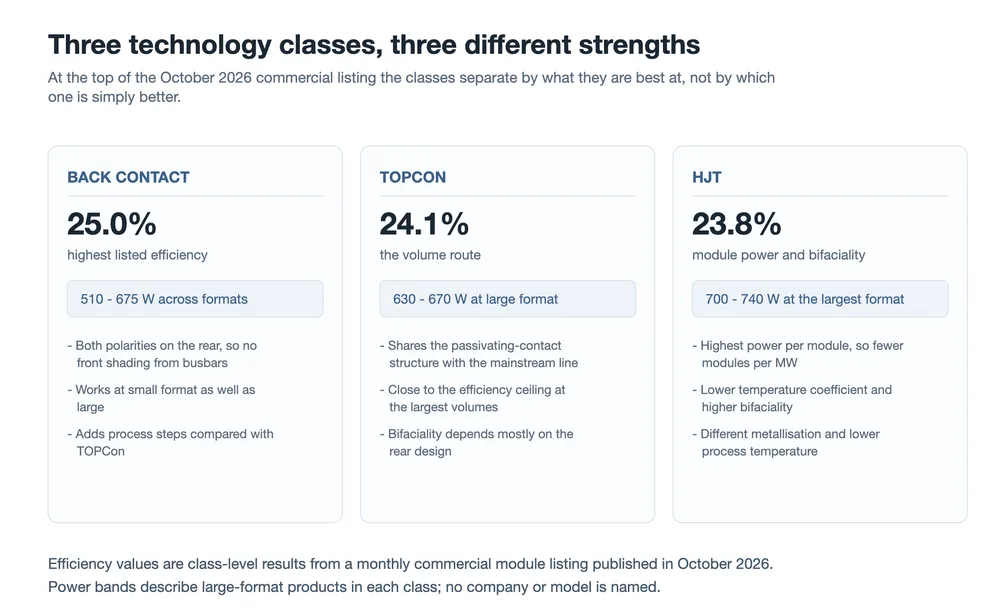The image size is (1000, 615).
Task: Click bullet 'Adds process steps compared with TOPCon'
Action: pyautogui.click(x=170, y=442)
